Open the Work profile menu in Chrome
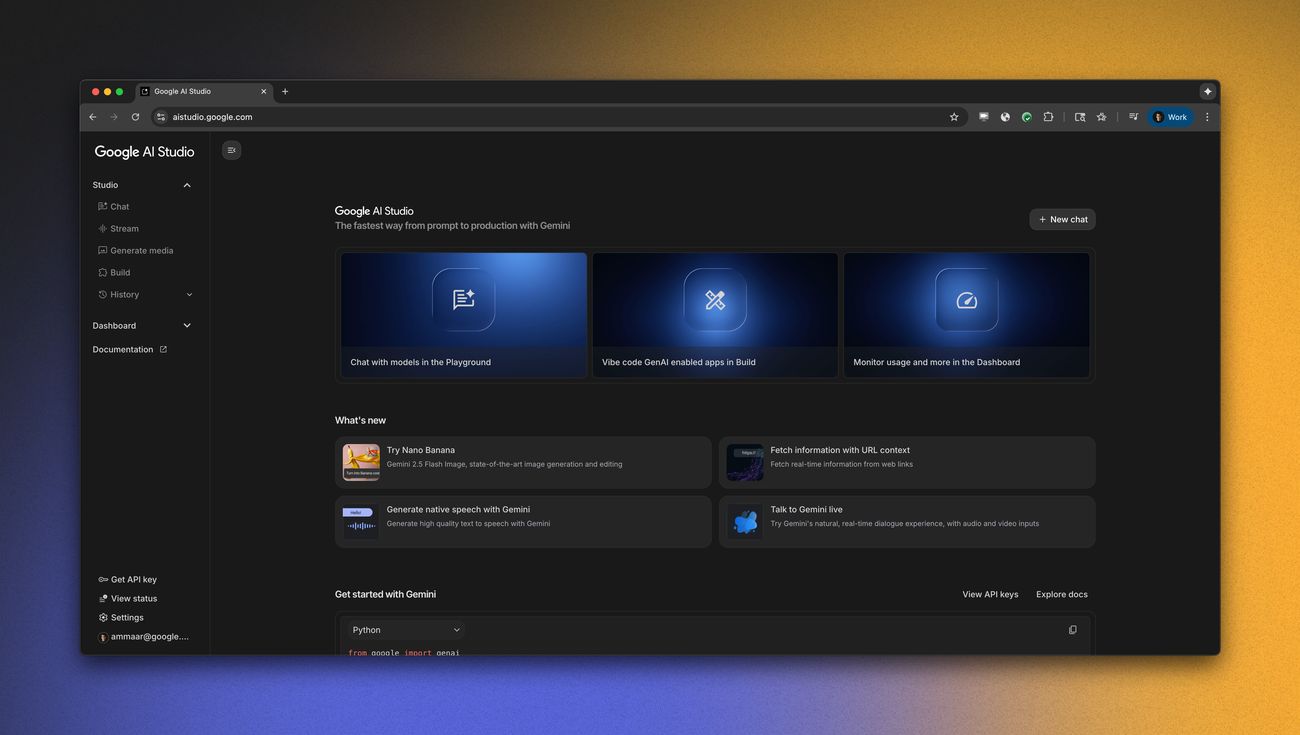 coord(1170,116)
